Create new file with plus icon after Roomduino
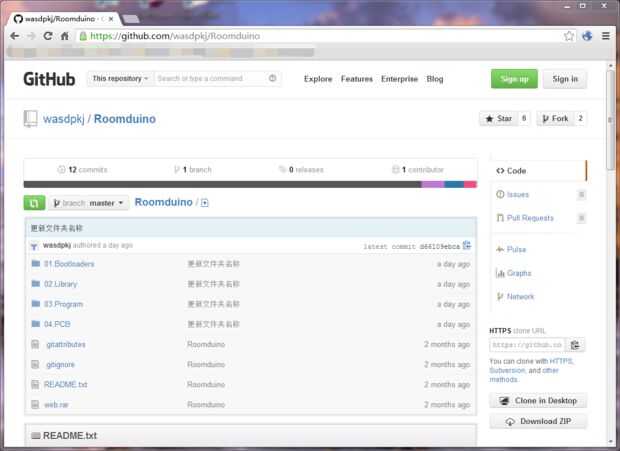The height and width of the screenshot is (451, 620). click(x=204, y=203)
